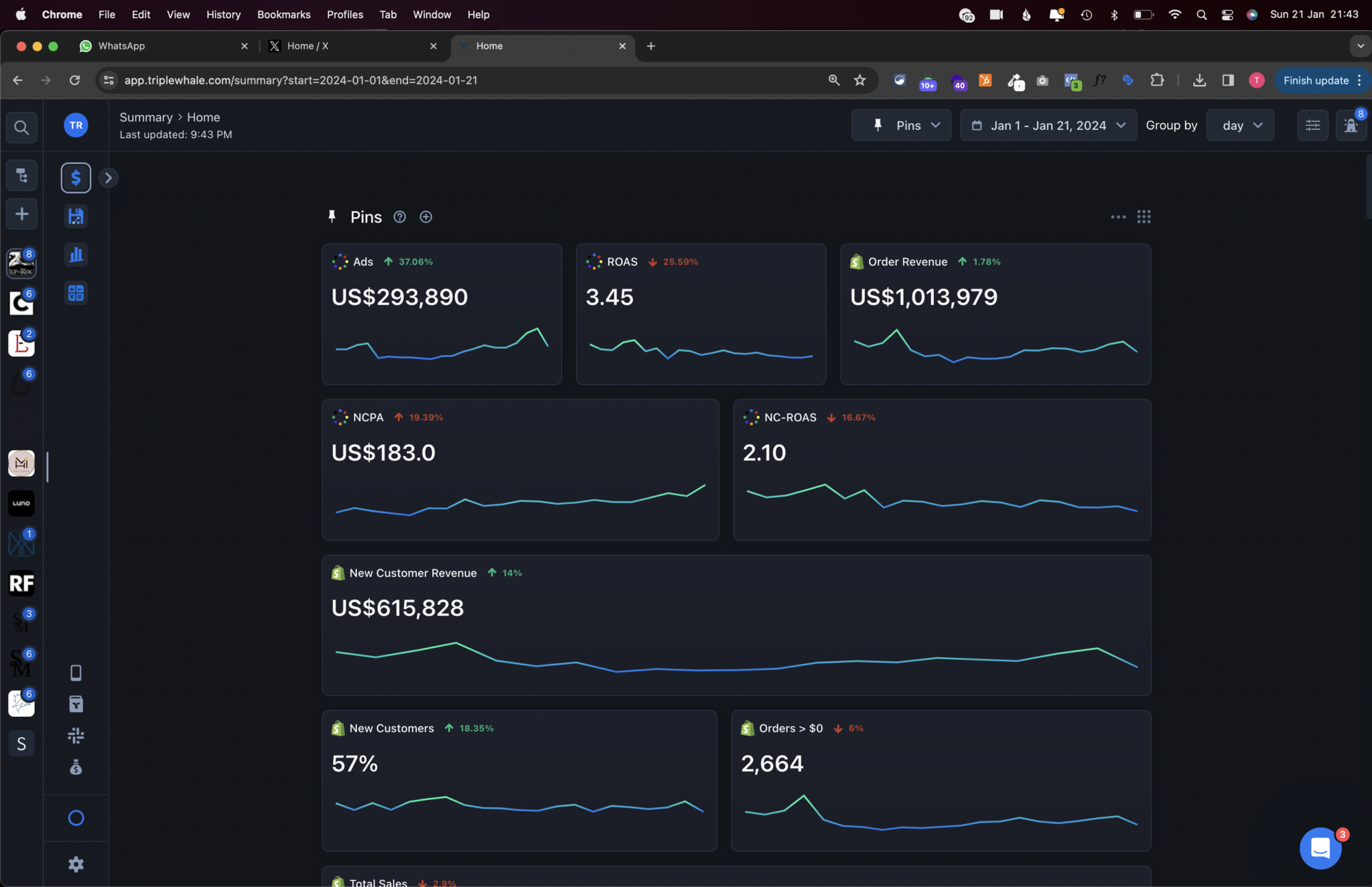Open Chrome extensions puzzle icon
The image size is (1372, 887).
click(1157, 80)
